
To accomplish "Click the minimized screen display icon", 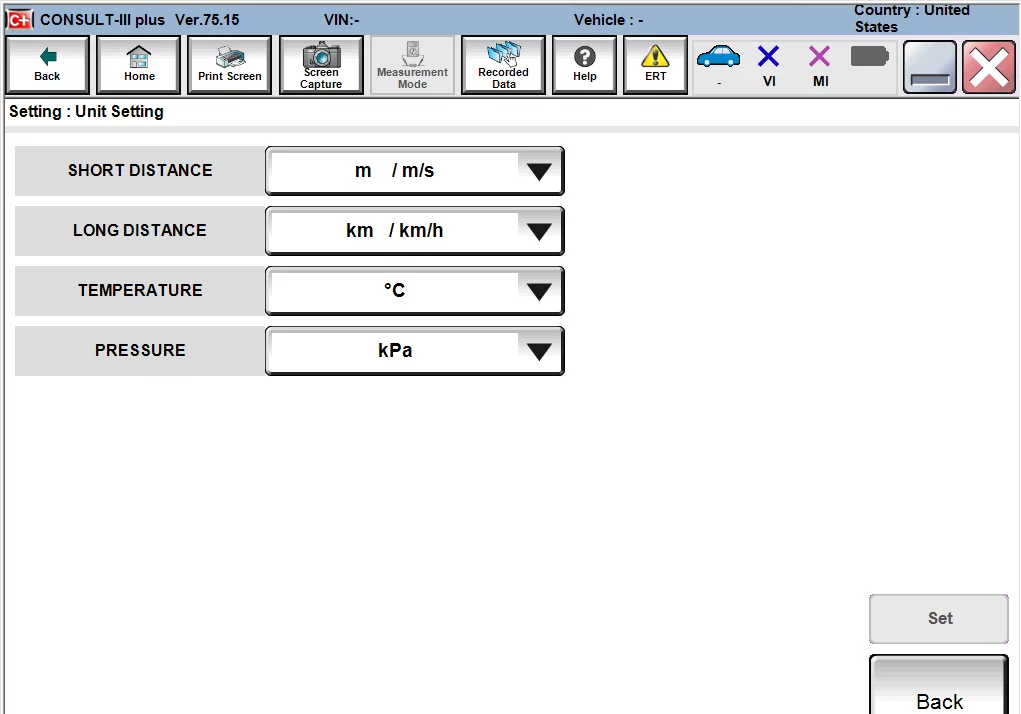I will pos(929,67).
